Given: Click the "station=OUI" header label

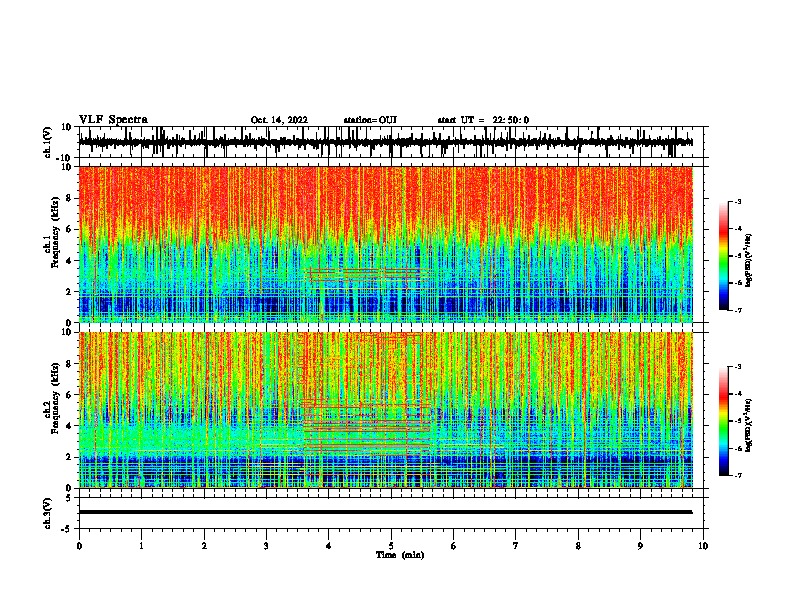Looking at the screenshot, I should pyautogui.click(x=370, y=120).
